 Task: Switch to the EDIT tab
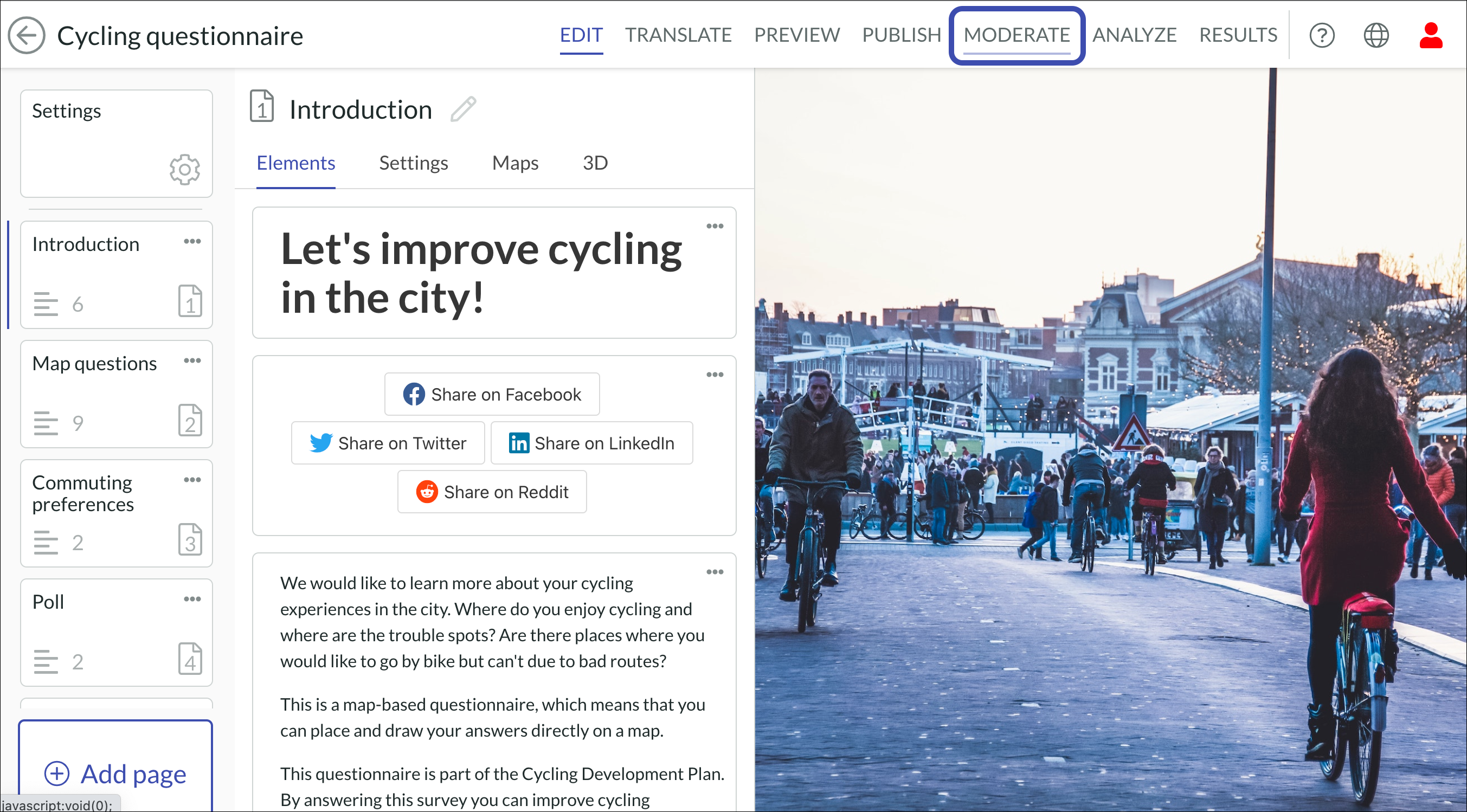[x=581, y=35]
